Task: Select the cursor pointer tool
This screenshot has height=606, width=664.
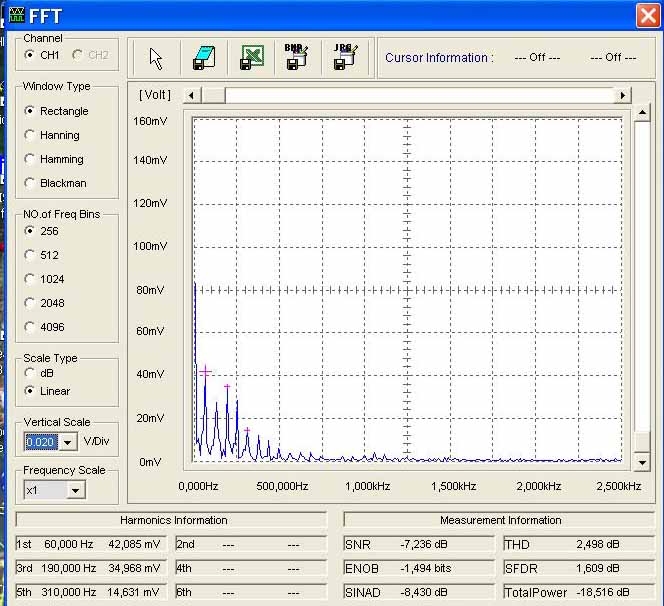Action: click(x=155, y=58)
